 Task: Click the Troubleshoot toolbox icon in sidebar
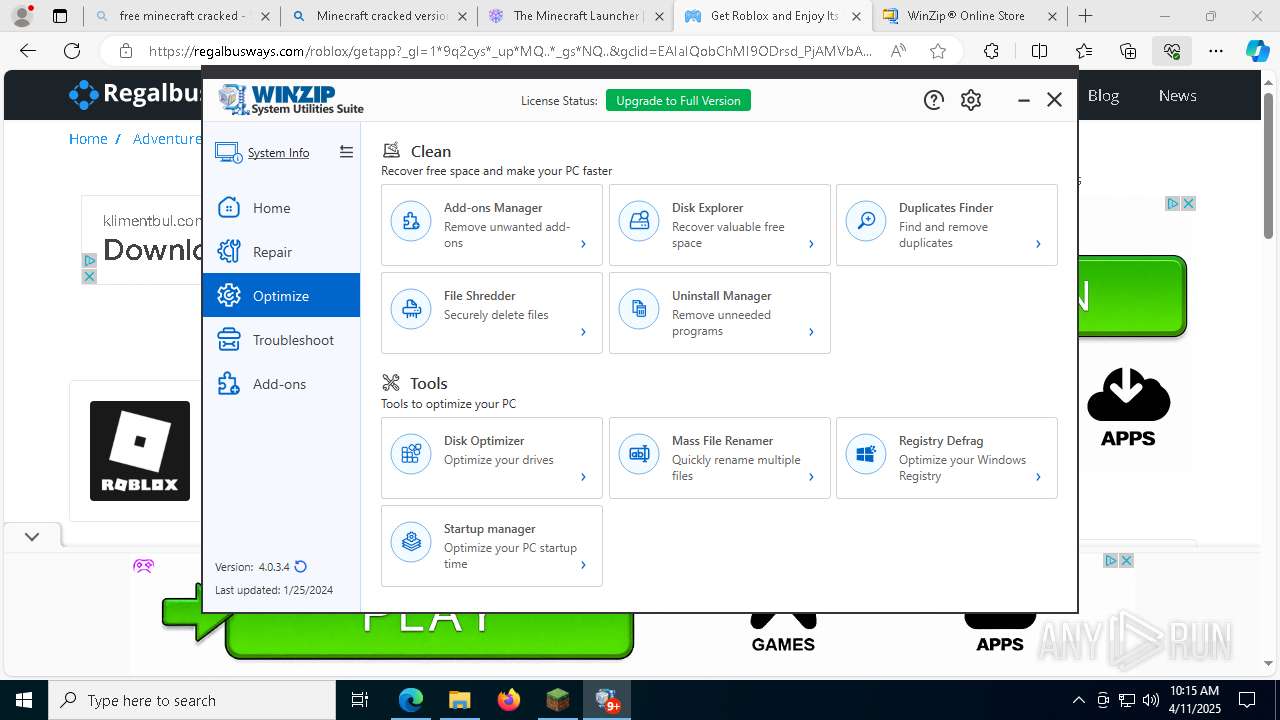coord(229,339)
